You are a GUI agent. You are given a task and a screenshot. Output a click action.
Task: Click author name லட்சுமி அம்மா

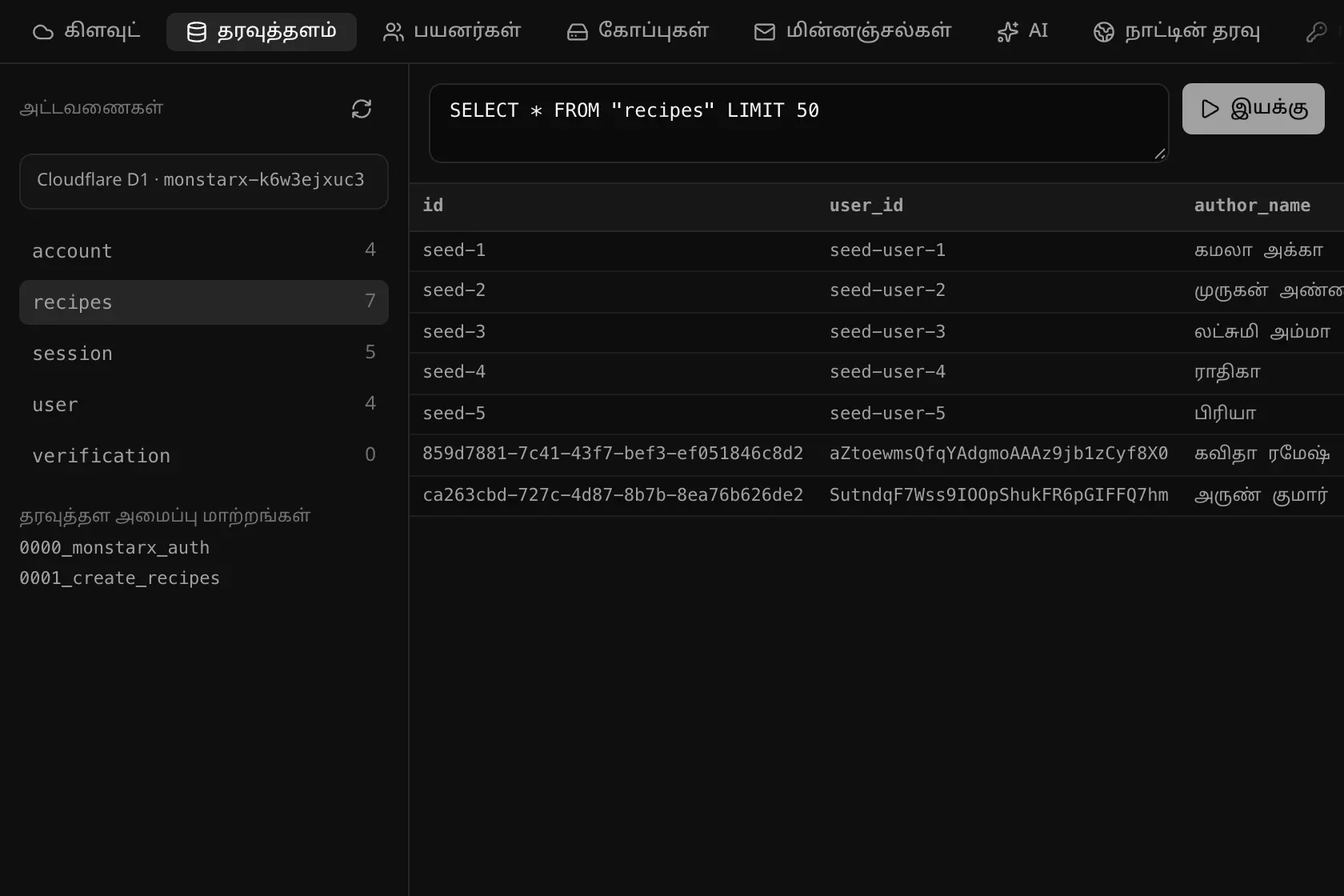click(1262, 332)
